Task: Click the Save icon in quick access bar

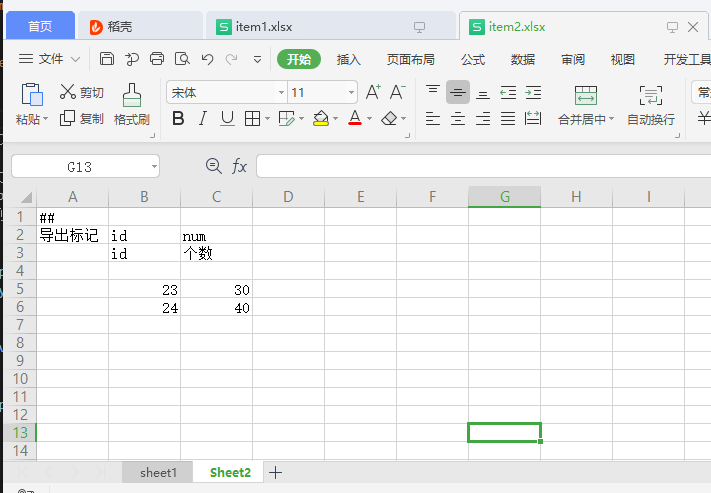Action: (107, 59)
